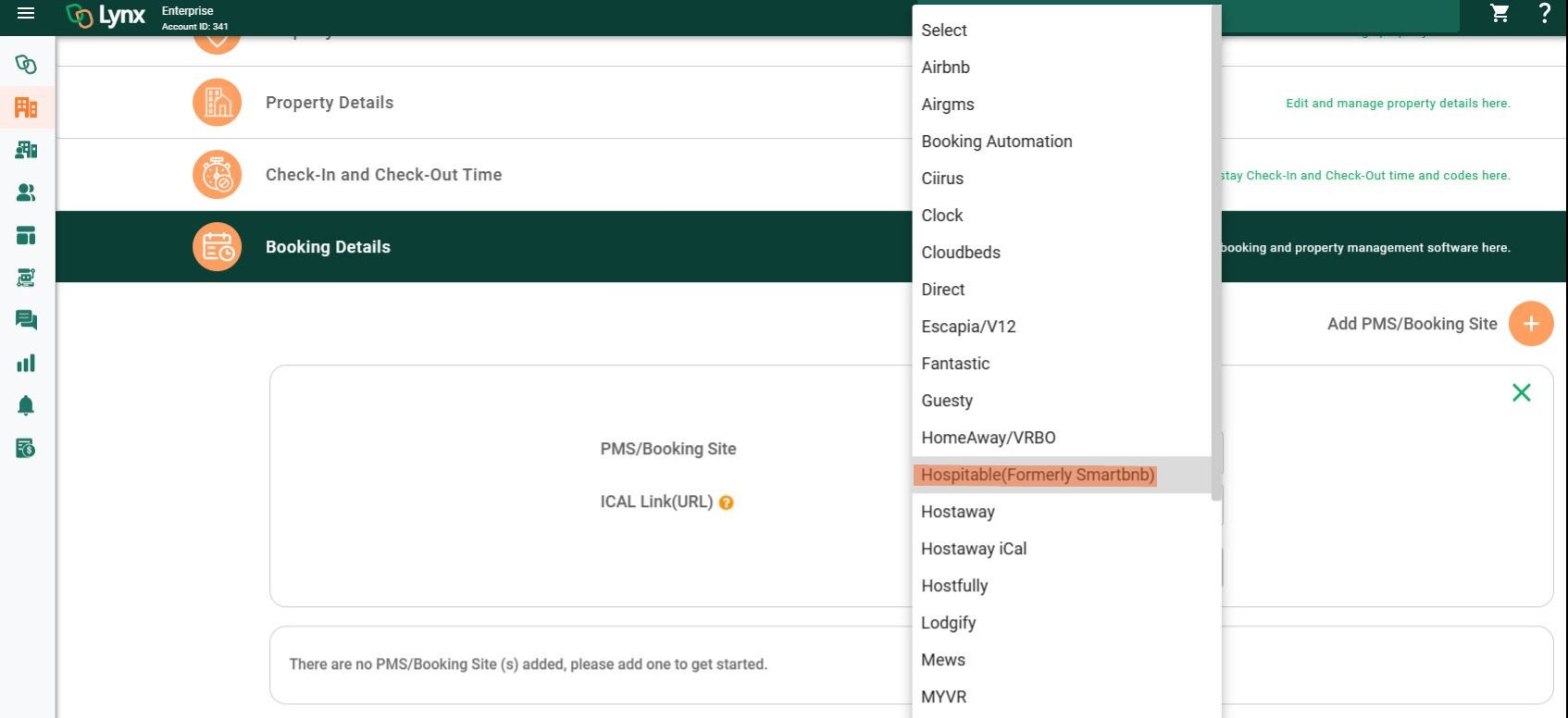
Task: Select the orange properties sidebar icon
Action: pos(26,107)
